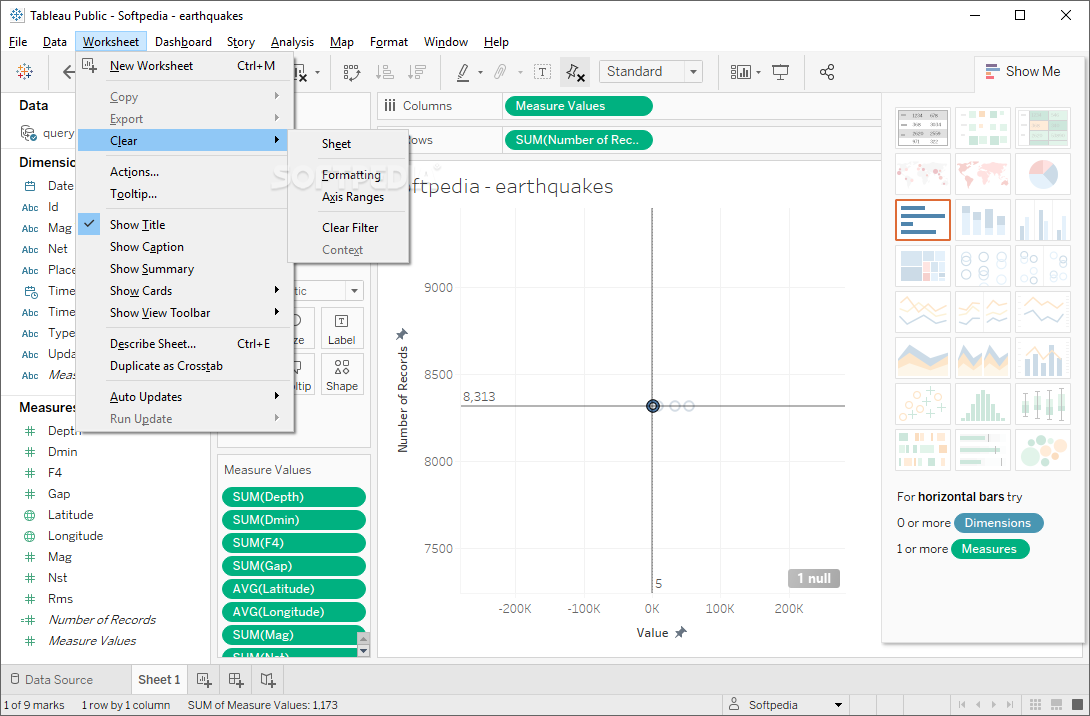Click the Swap Rows and Columns icon
Screen dimensions: 1090x716
point(352,72)
